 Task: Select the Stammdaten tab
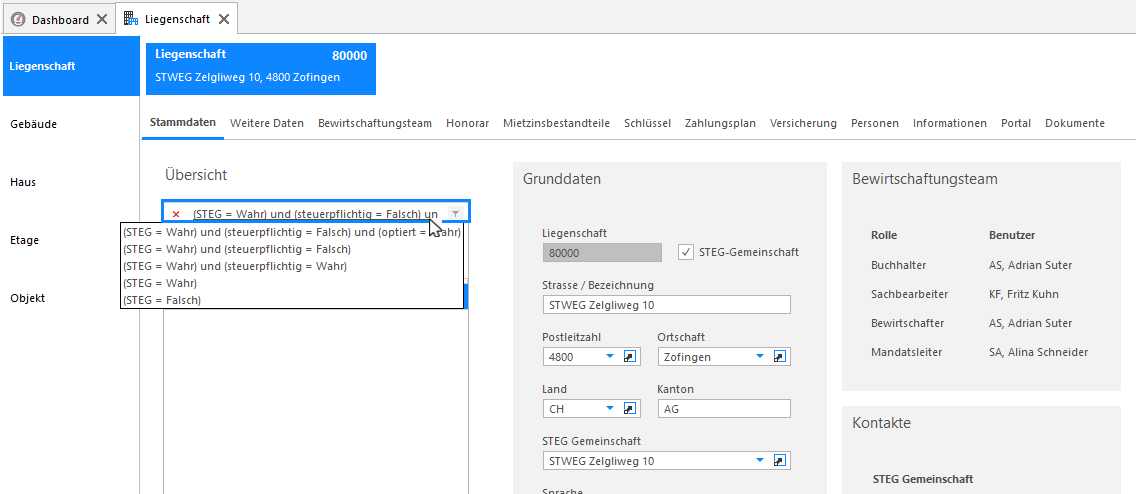(x=183, y=123)
